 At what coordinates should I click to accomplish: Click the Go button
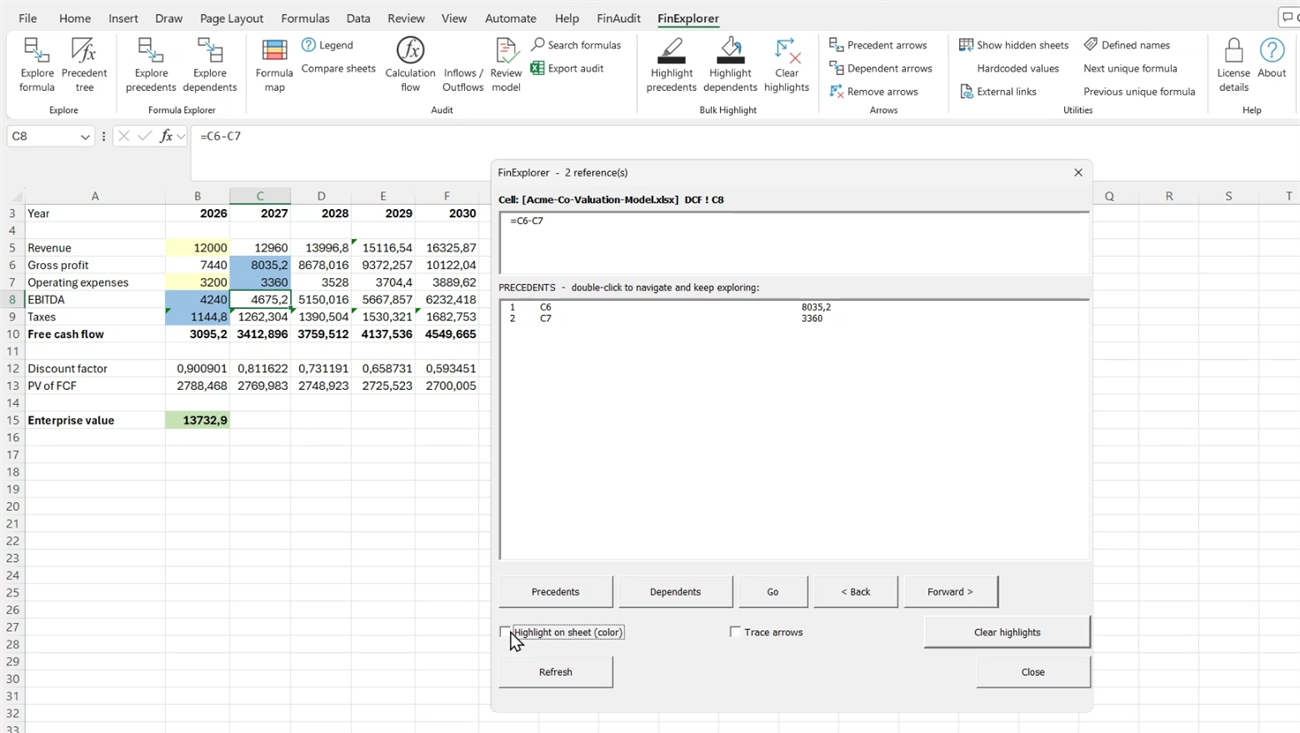[x=772, y=592]
